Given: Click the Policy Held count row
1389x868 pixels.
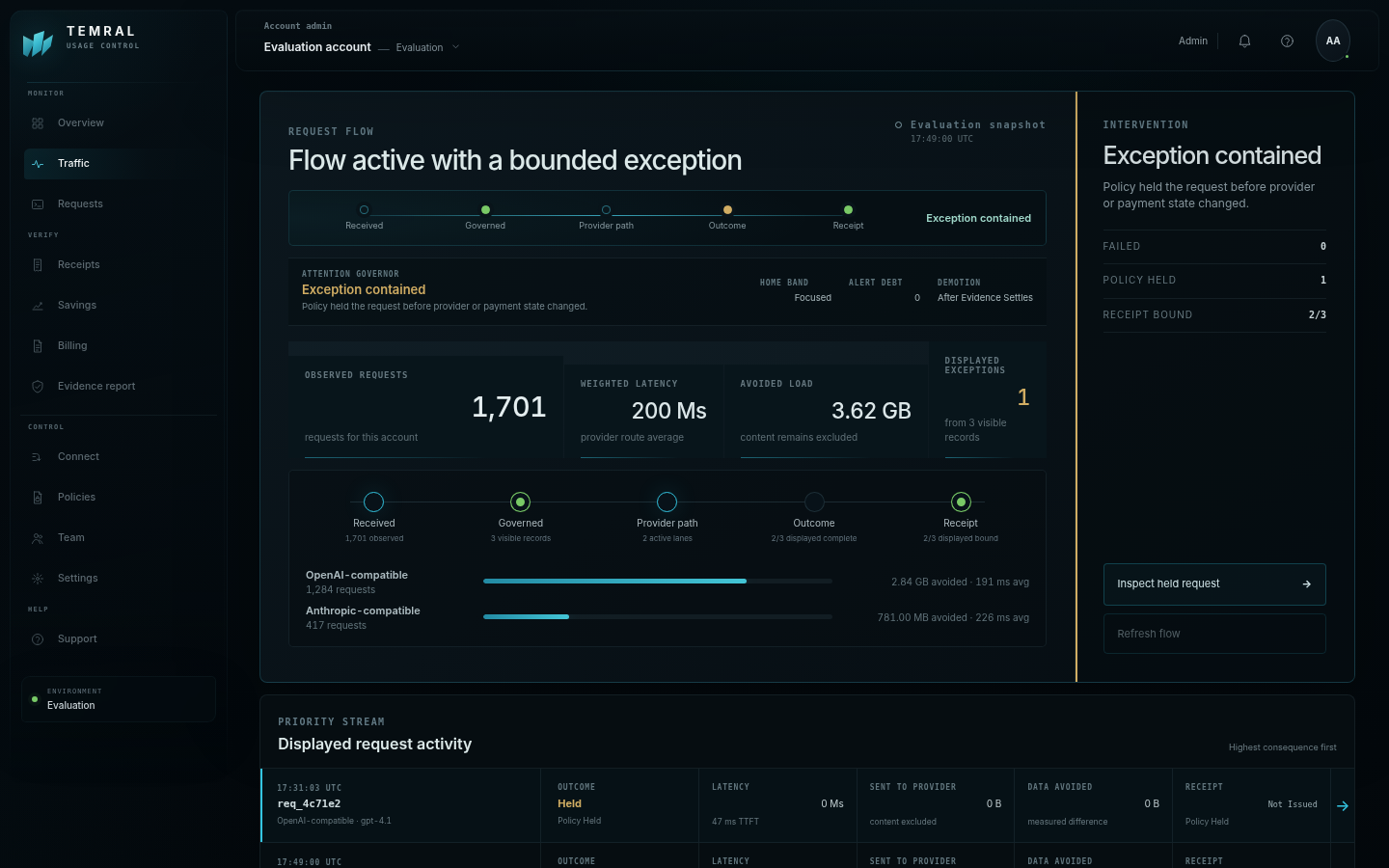Looking at the screenshot, I should [x=1214, y=281].
